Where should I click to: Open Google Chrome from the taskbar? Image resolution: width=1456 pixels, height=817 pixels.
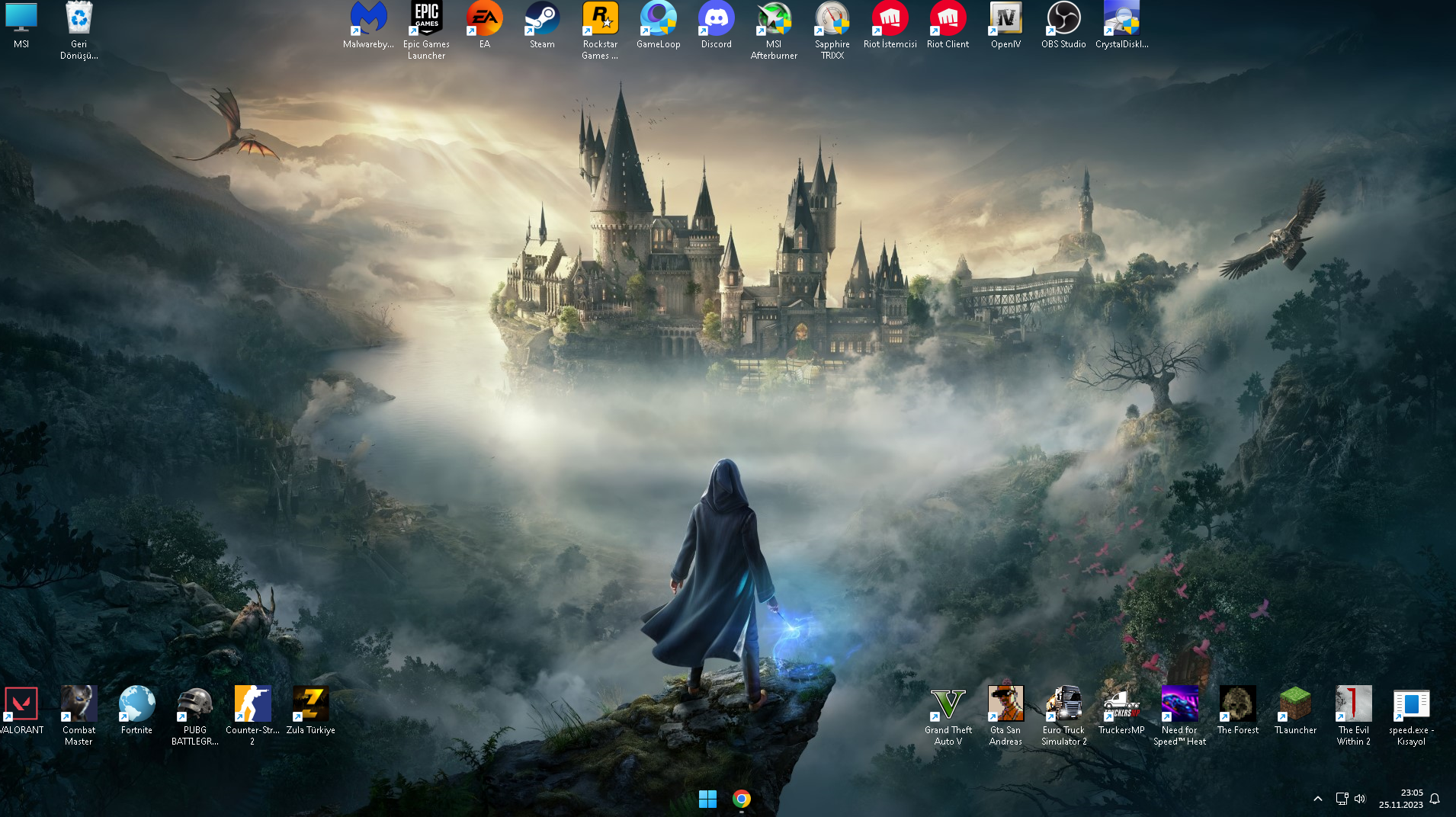(742, 799)
